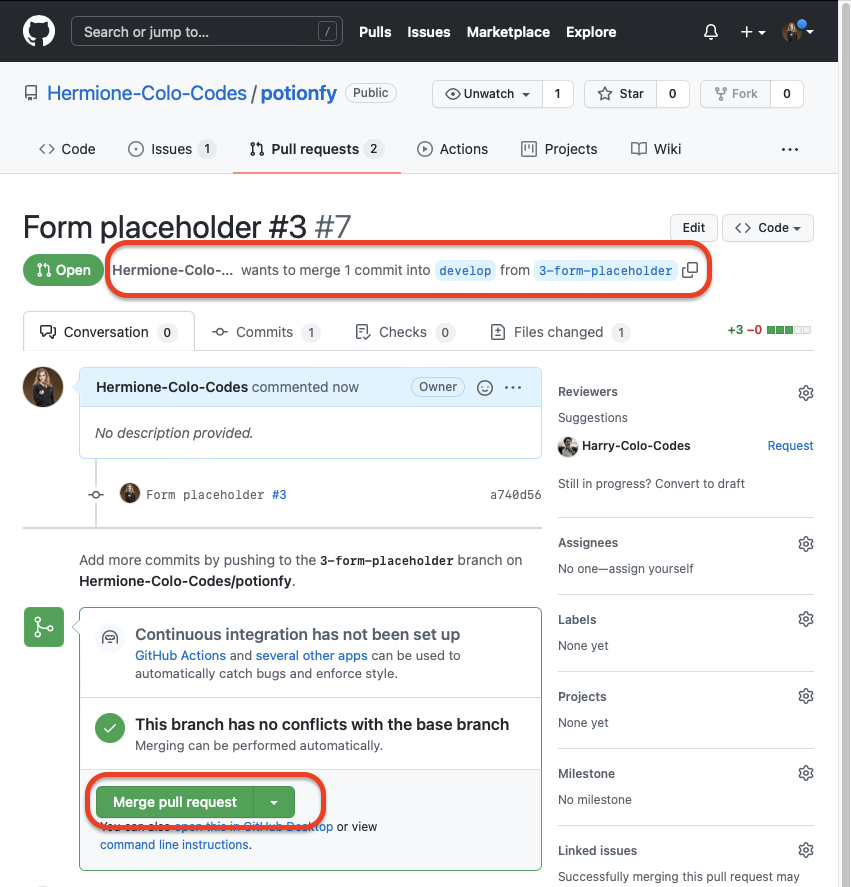This screenshot has height=887, width=851.
Task: Switch to the Files changed tab
Action: [x=558, y=332]
